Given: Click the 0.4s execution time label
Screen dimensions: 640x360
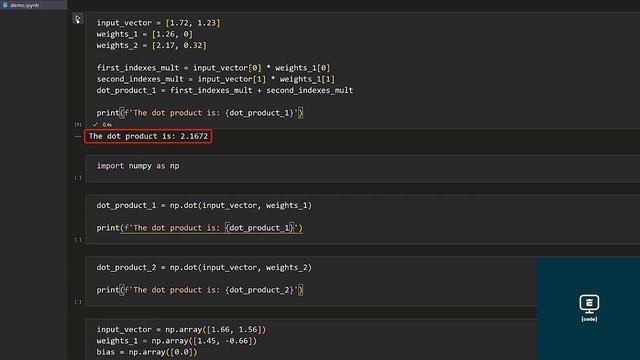Looking at the screenshot, I should (x=107, y=124).
